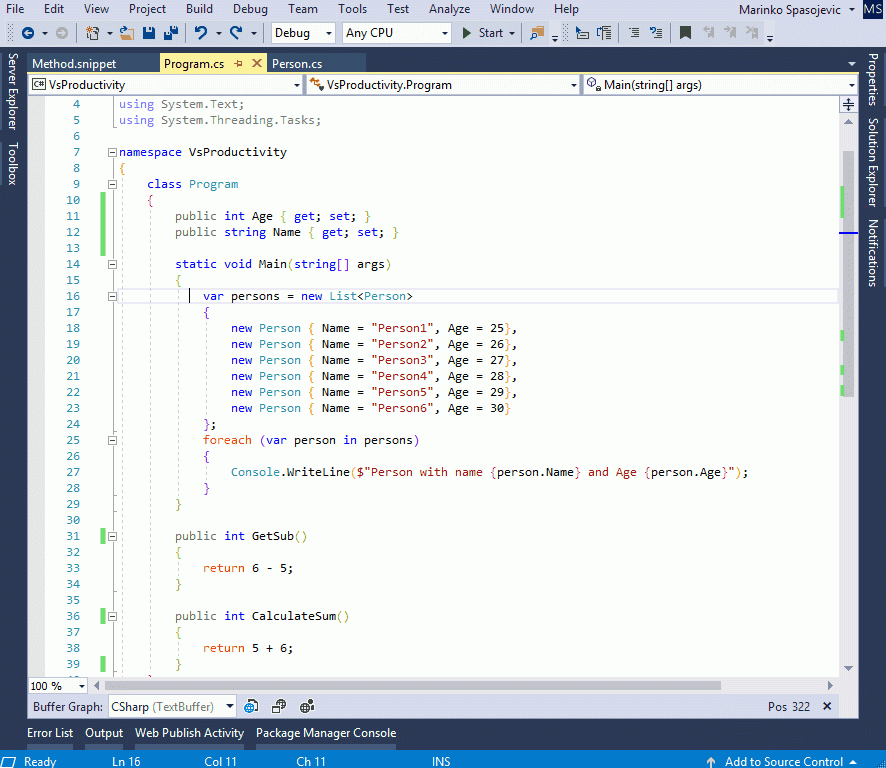Click the Open File folder icon

pyautogui.click(x=129, y=33)
